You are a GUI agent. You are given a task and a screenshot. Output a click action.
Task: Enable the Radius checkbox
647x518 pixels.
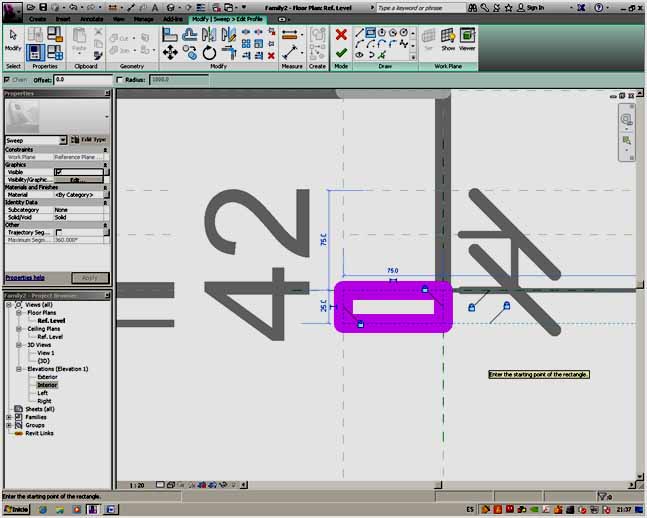pyautogui.click(x=121, y=79)
